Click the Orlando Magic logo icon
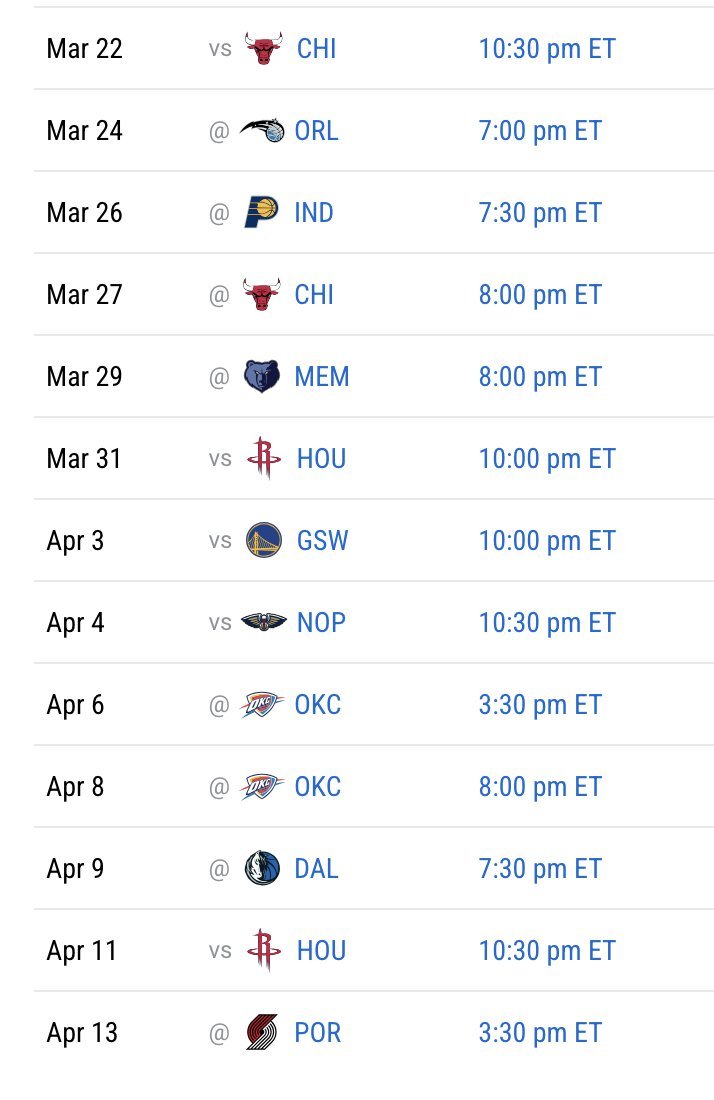 coord(262,130)
